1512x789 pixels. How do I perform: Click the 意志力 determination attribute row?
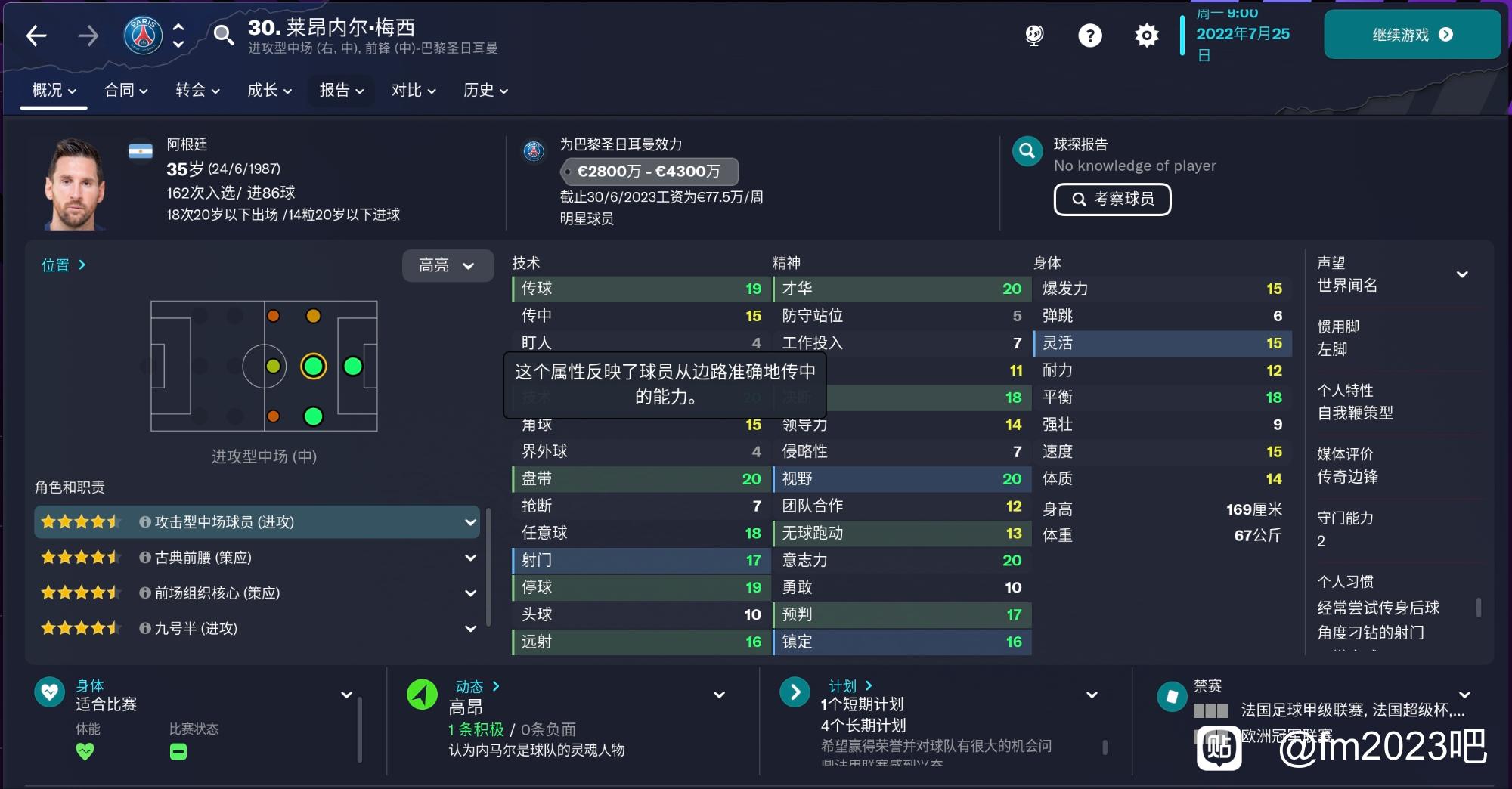click(x=902, y=561)
